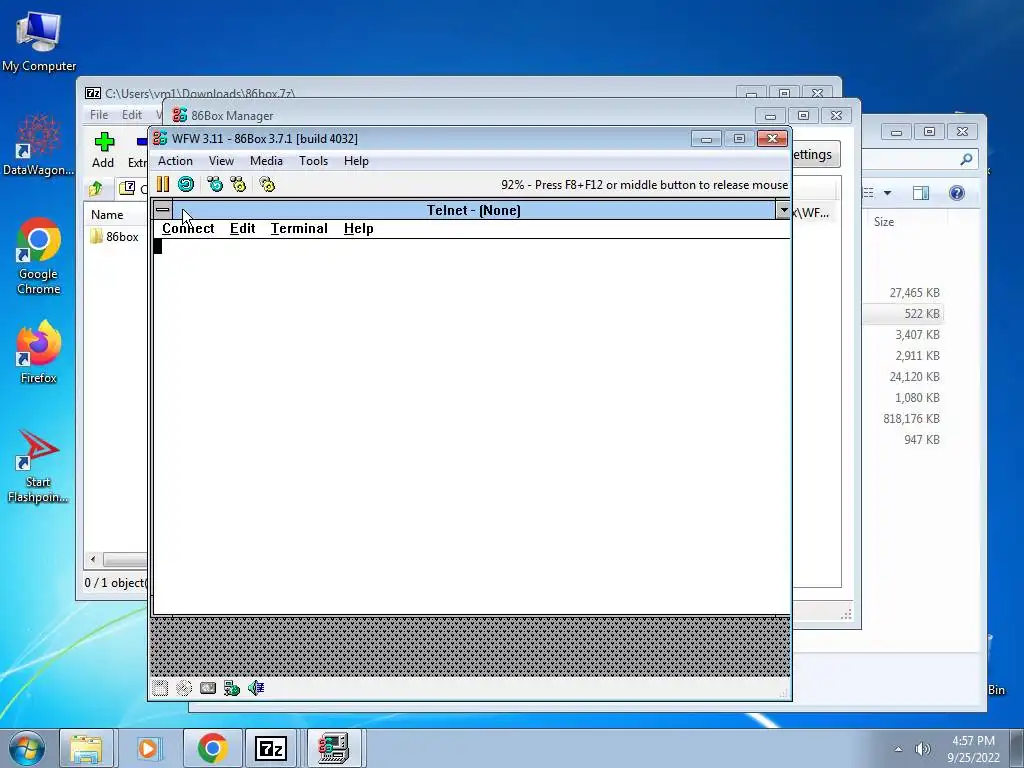Open the Edit menu in Telnet
The height and width of the screenshot is (768, 1024).
point(242,229)
